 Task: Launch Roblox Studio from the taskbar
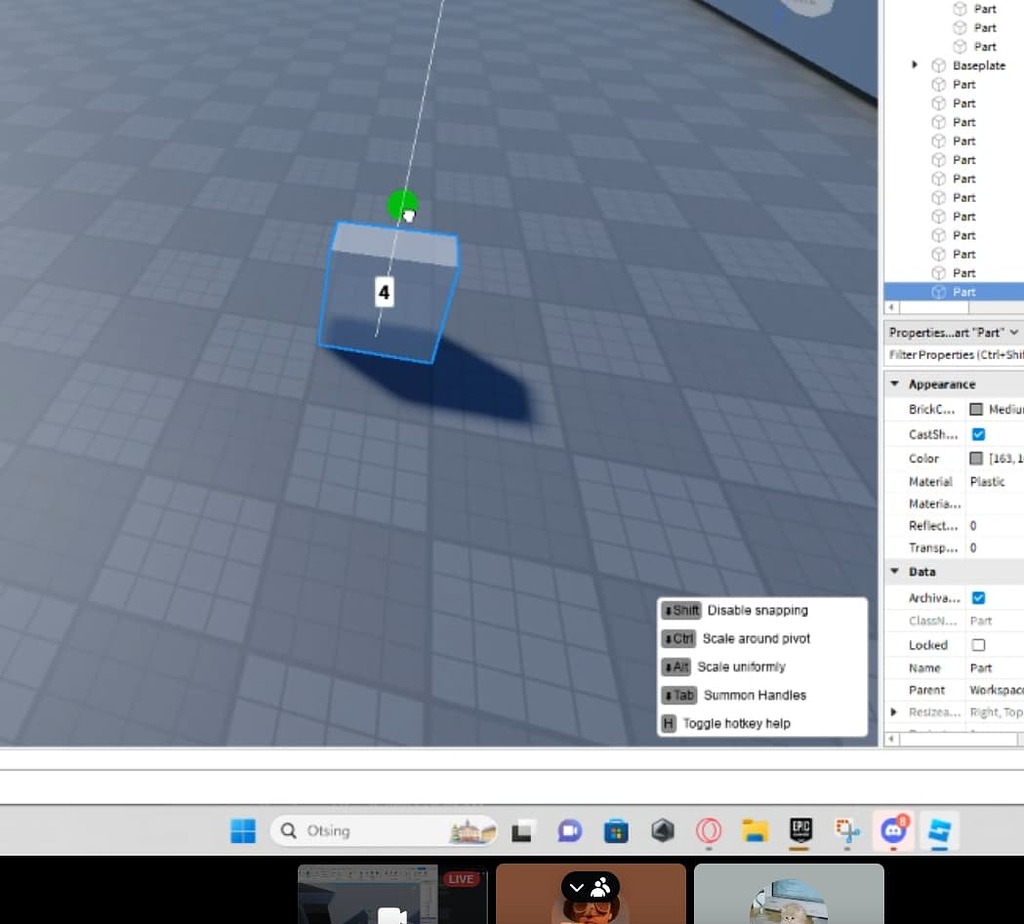tap(938, 831)
